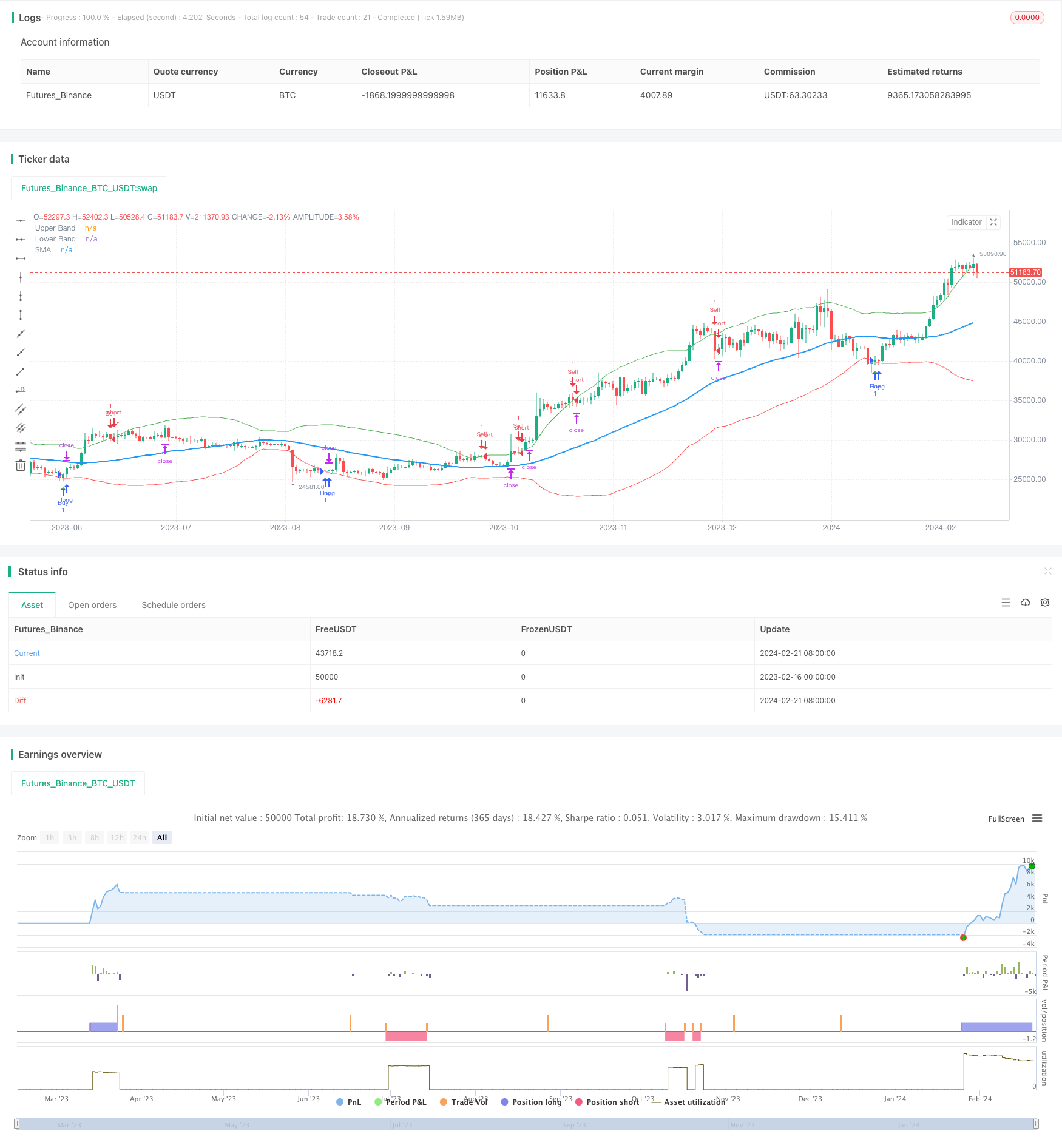Screen dimensions: 1062x1148
Task: Select the Current row link
Action: coord(27,653)
